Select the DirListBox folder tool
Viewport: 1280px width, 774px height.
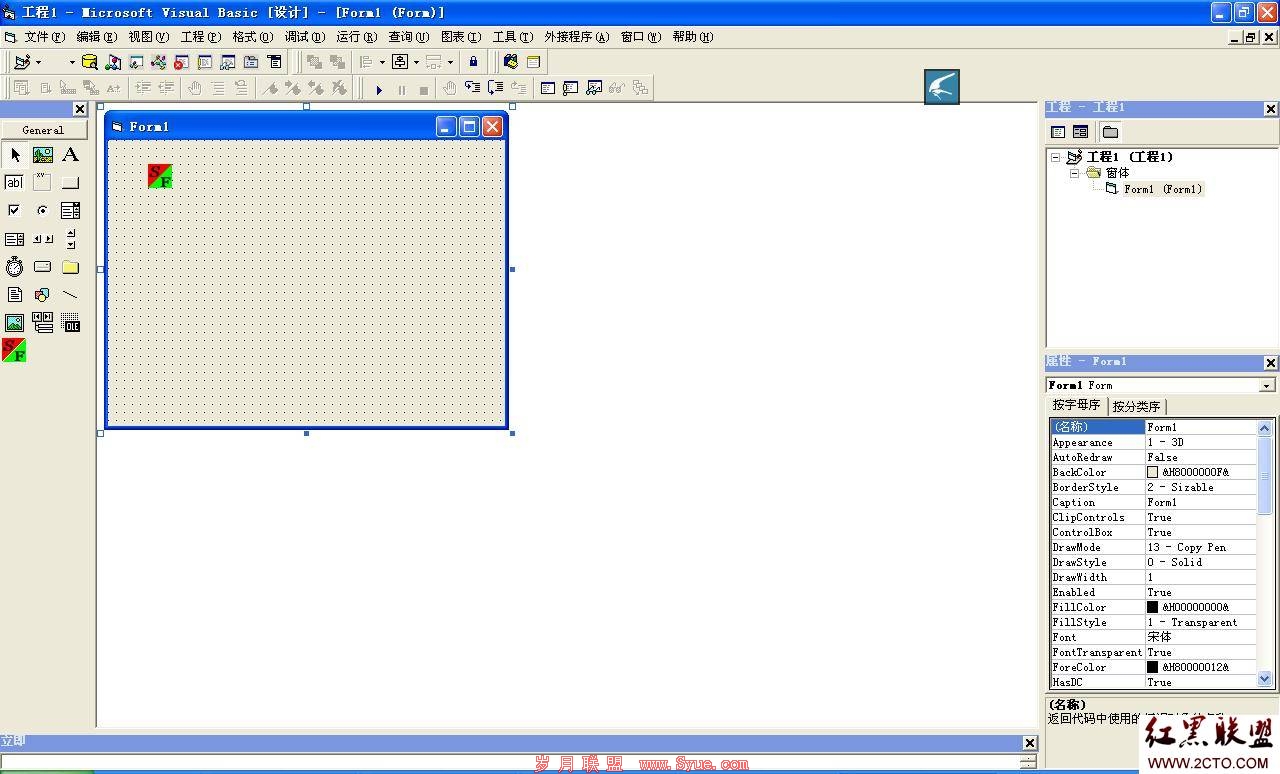70,267
